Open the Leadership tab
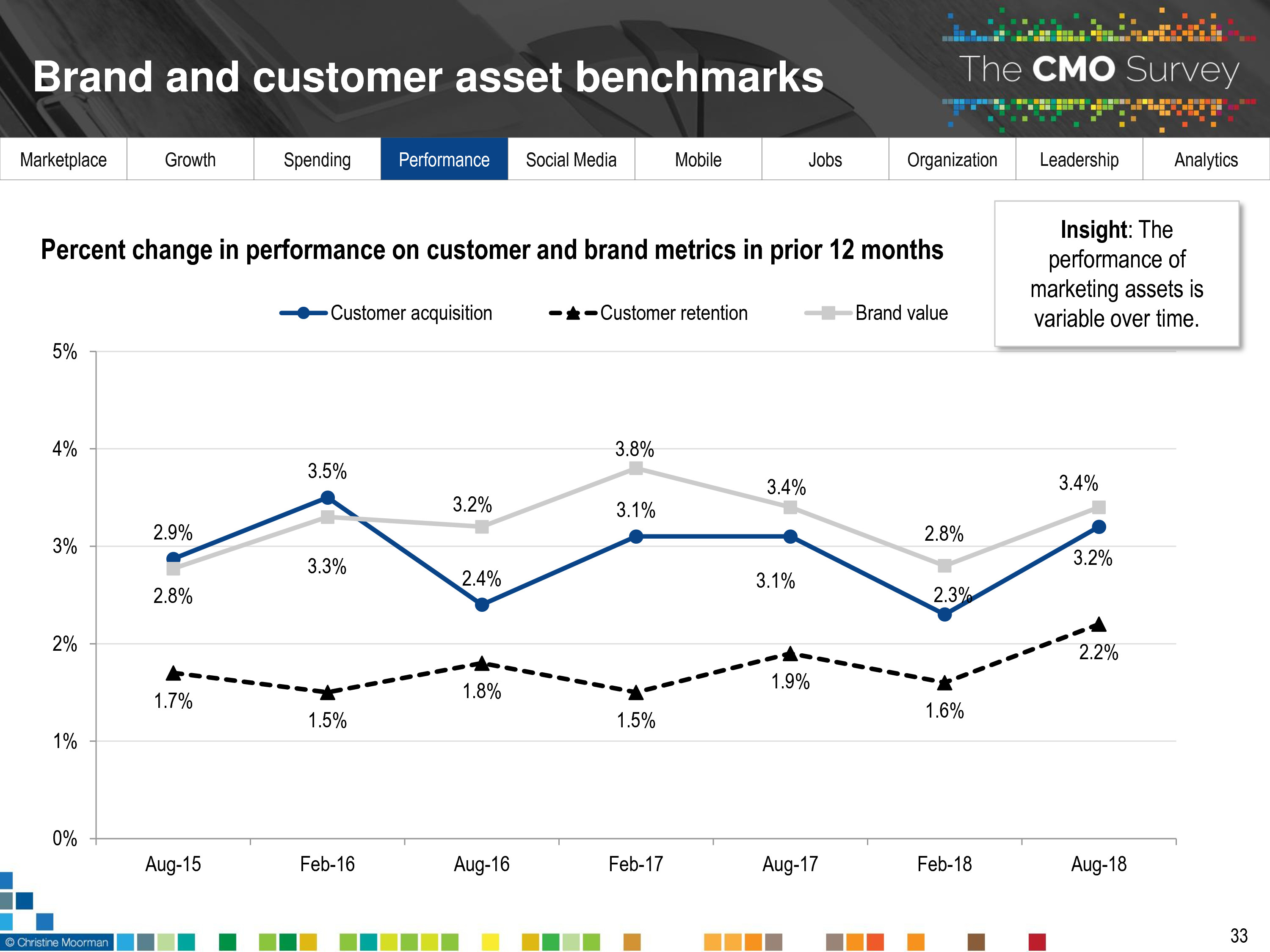Screen dimensions: 1270x952 (1079, 160)
